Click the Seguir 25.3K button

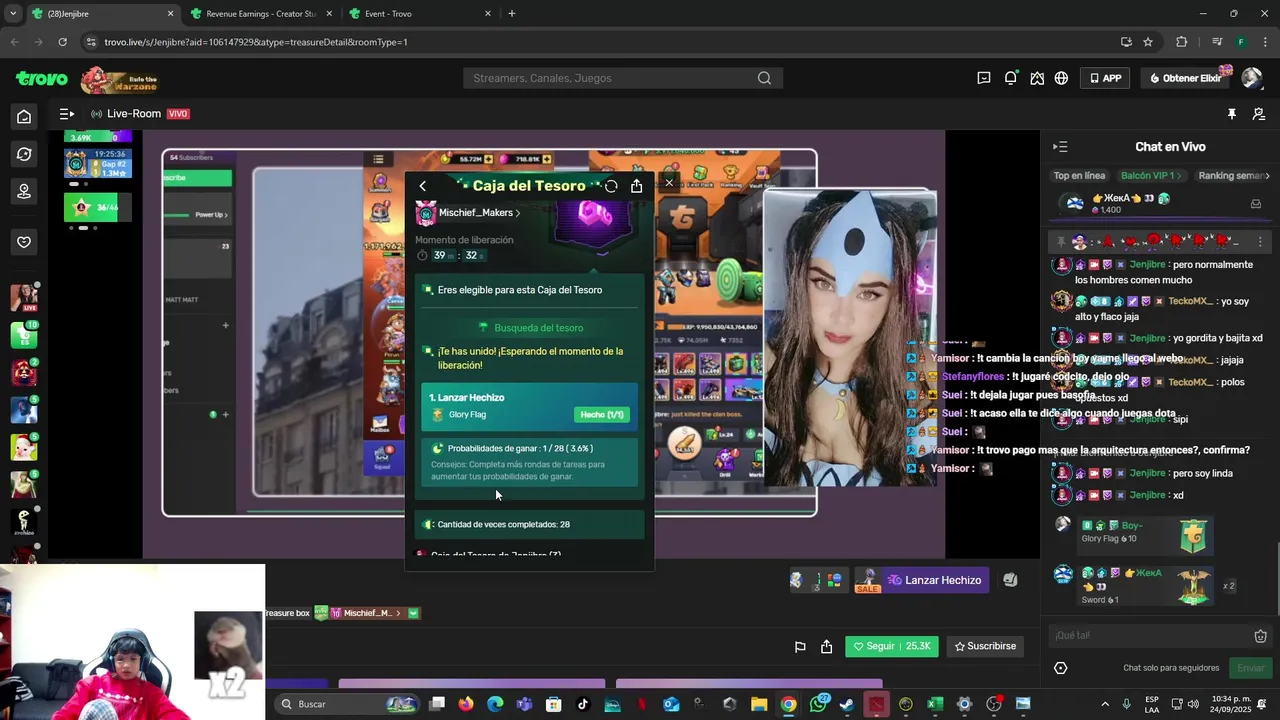pos(891,646)
